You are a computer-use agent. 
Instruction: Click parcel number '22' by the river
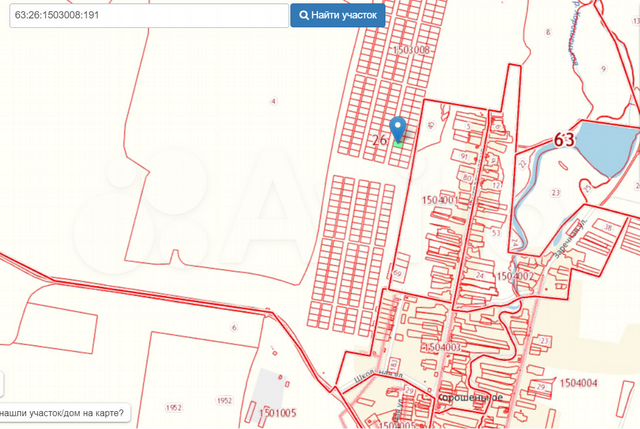click(522, 164)
